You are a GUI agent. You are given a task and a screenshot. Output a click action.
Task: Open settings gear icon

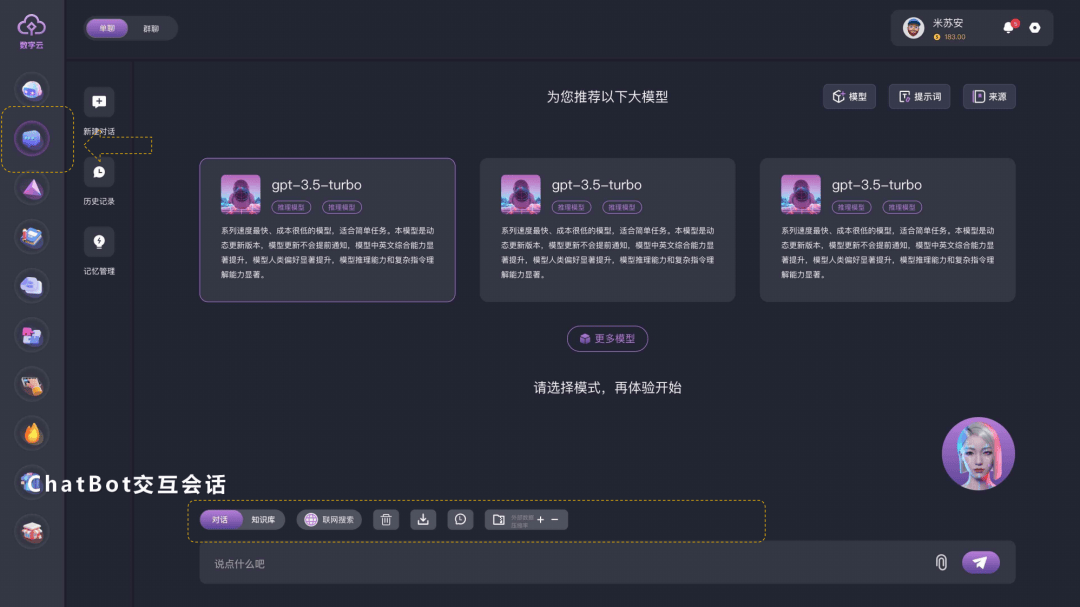(1035, 28)
